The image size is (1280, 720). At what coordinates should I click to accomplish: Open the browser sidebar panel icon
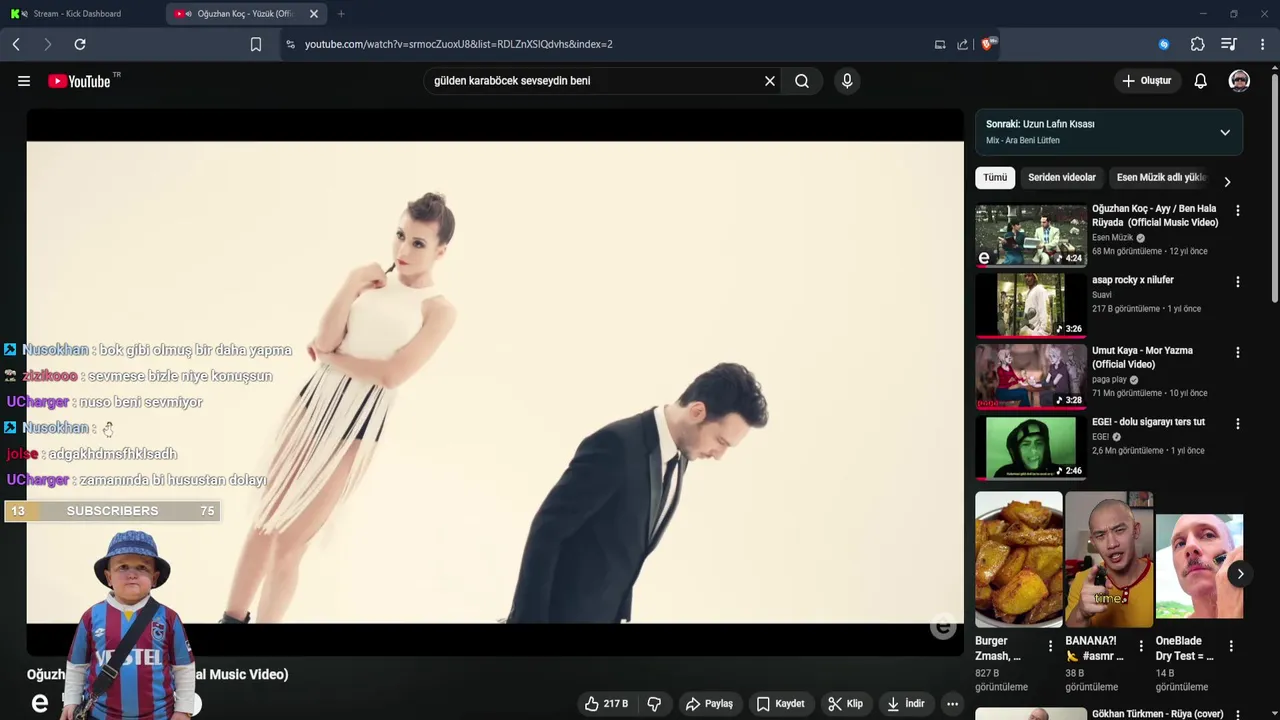pos(940,44)
